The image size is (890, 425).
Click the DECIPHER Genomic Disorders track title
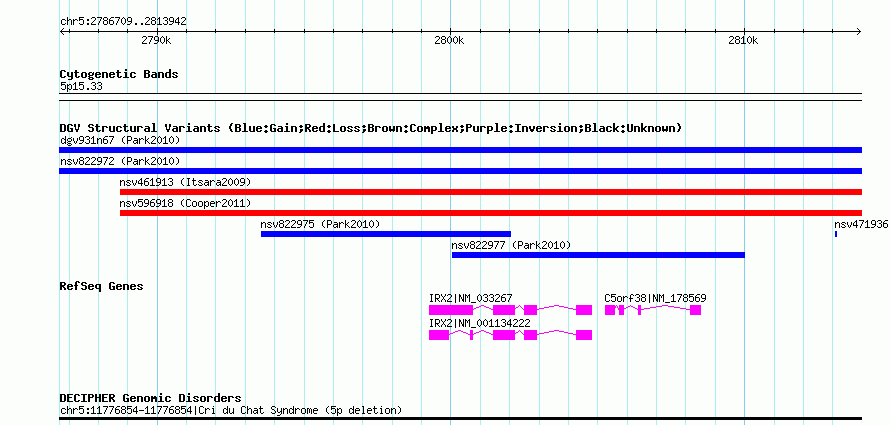click(150, 398)
